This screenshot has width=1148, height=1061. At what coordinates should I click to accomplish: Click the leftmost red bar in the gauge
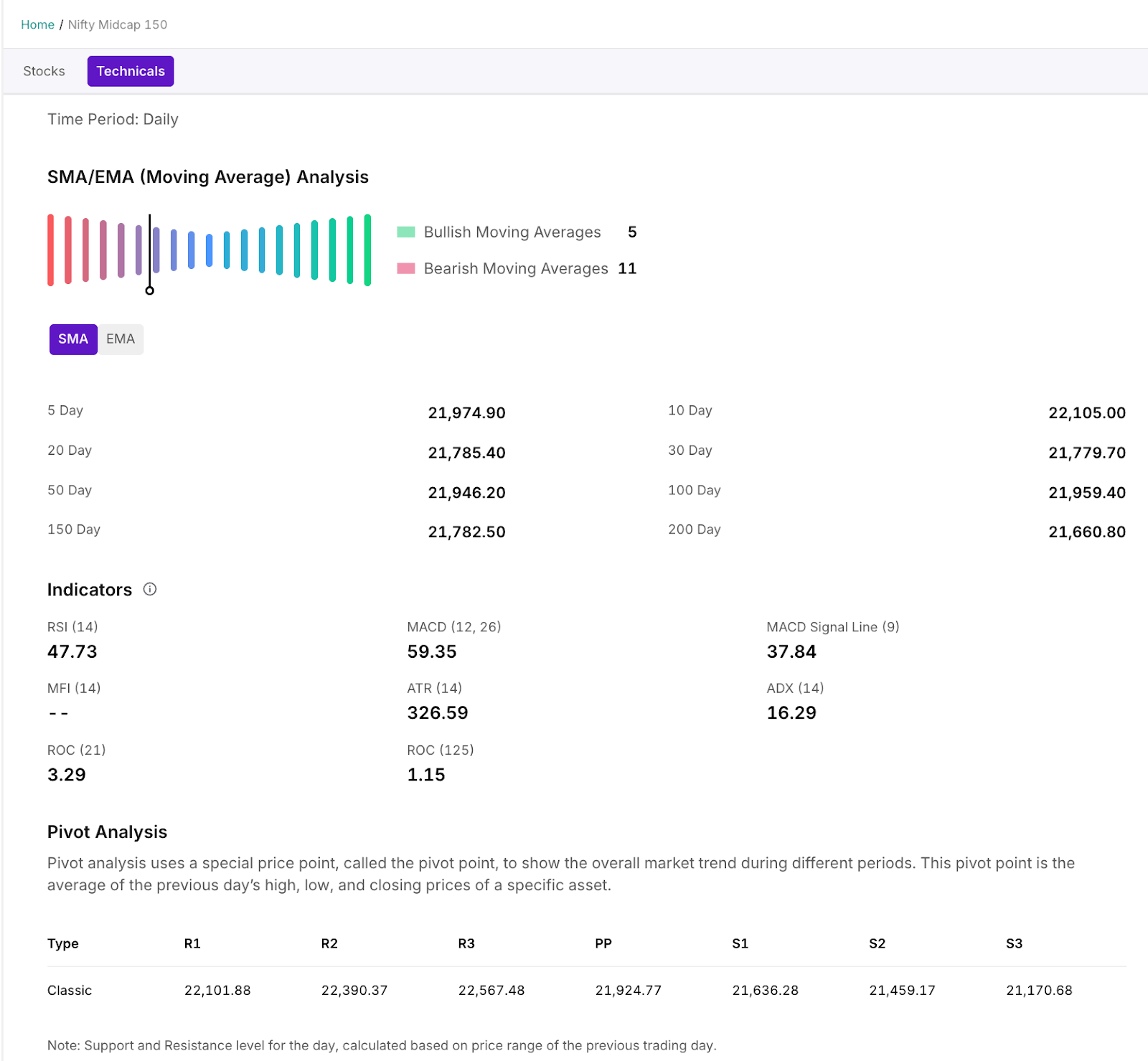coord(51,250)
